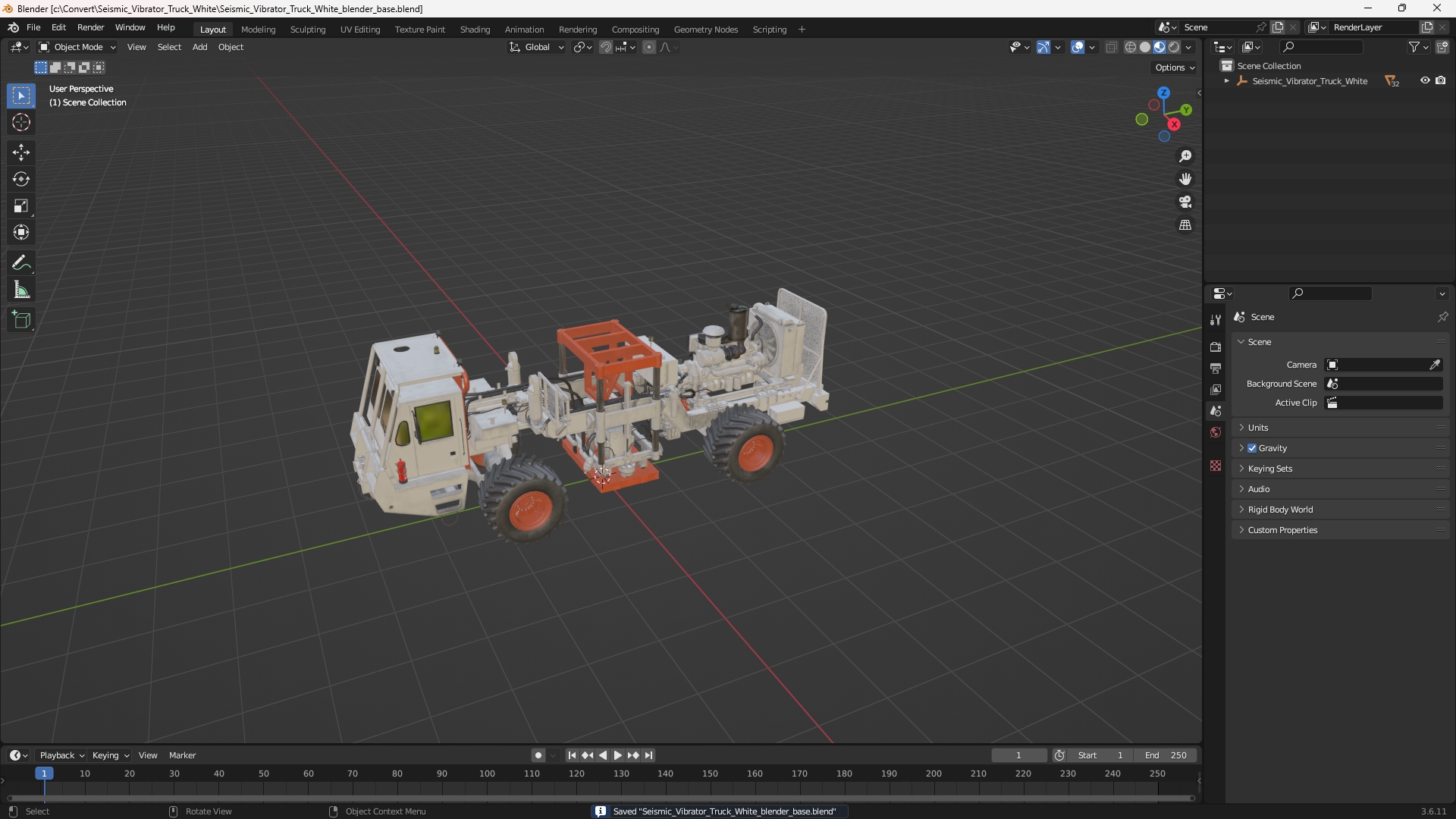The width and height of the screenshot is (1456, 819).
Task: Open Global transform orientation dropdown
Action: point(536,47)
